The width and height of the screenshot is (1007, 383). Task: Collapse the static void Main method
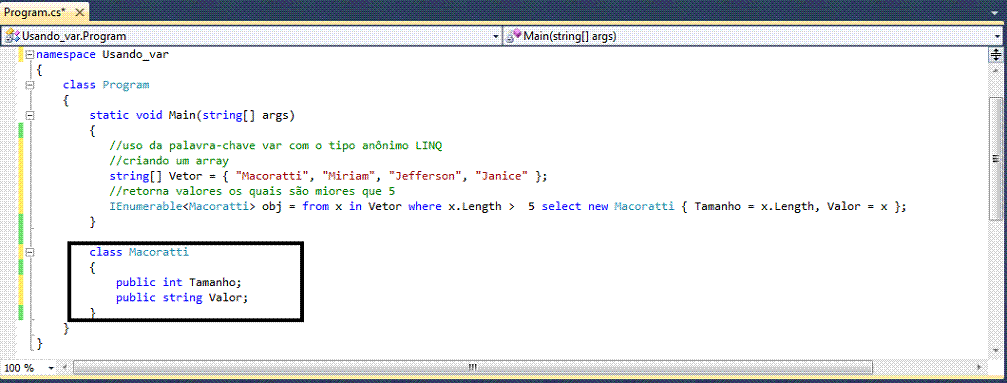pyautogui.click(x=29, y=116)
